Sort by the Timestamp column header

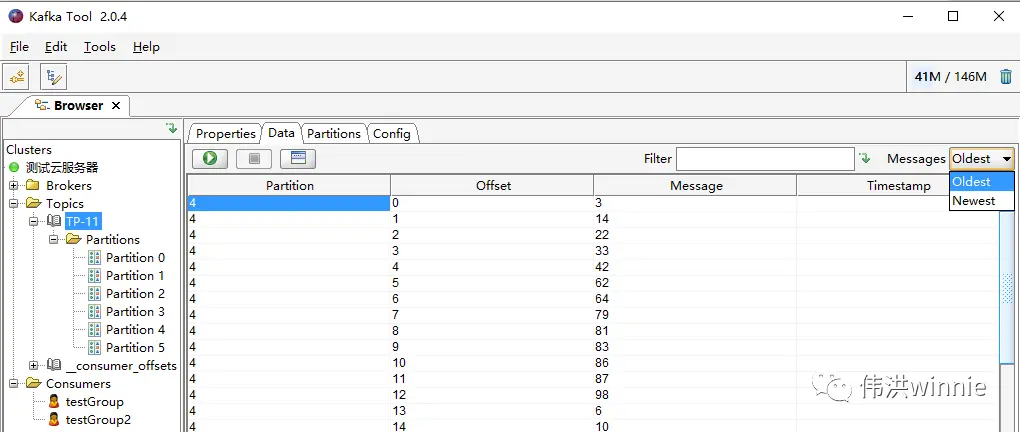pyautogui.click(x=898, y=185)
